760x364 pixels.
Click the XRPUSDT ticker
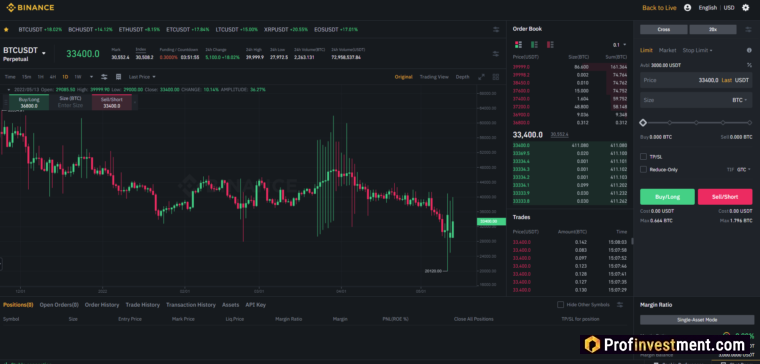pos(286,30)
